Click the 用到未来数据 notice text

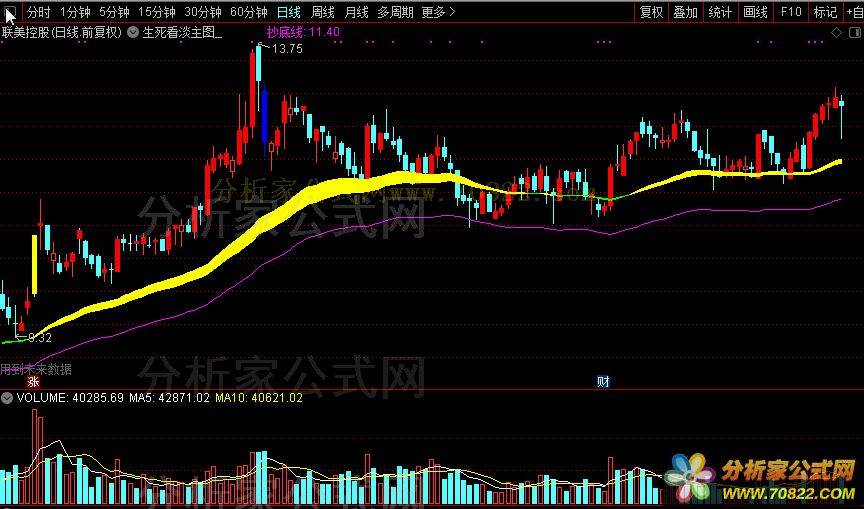36,369
